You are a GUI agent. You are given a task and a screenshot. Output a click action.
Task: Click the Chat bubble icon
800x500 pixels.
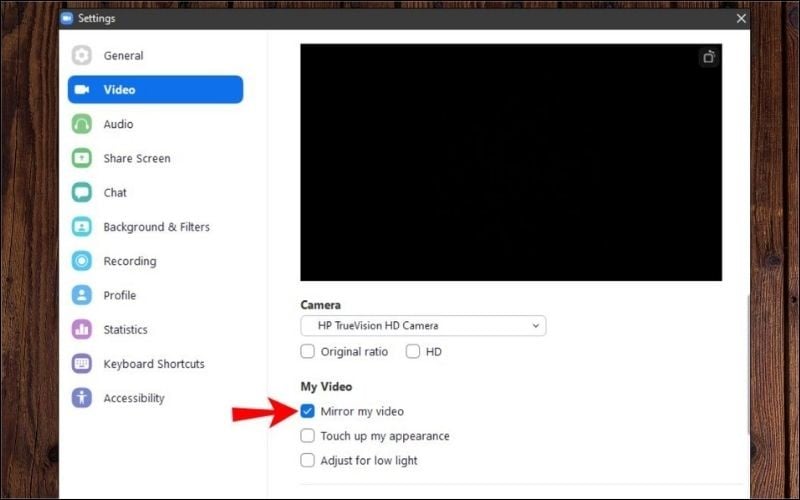point(82,193)
